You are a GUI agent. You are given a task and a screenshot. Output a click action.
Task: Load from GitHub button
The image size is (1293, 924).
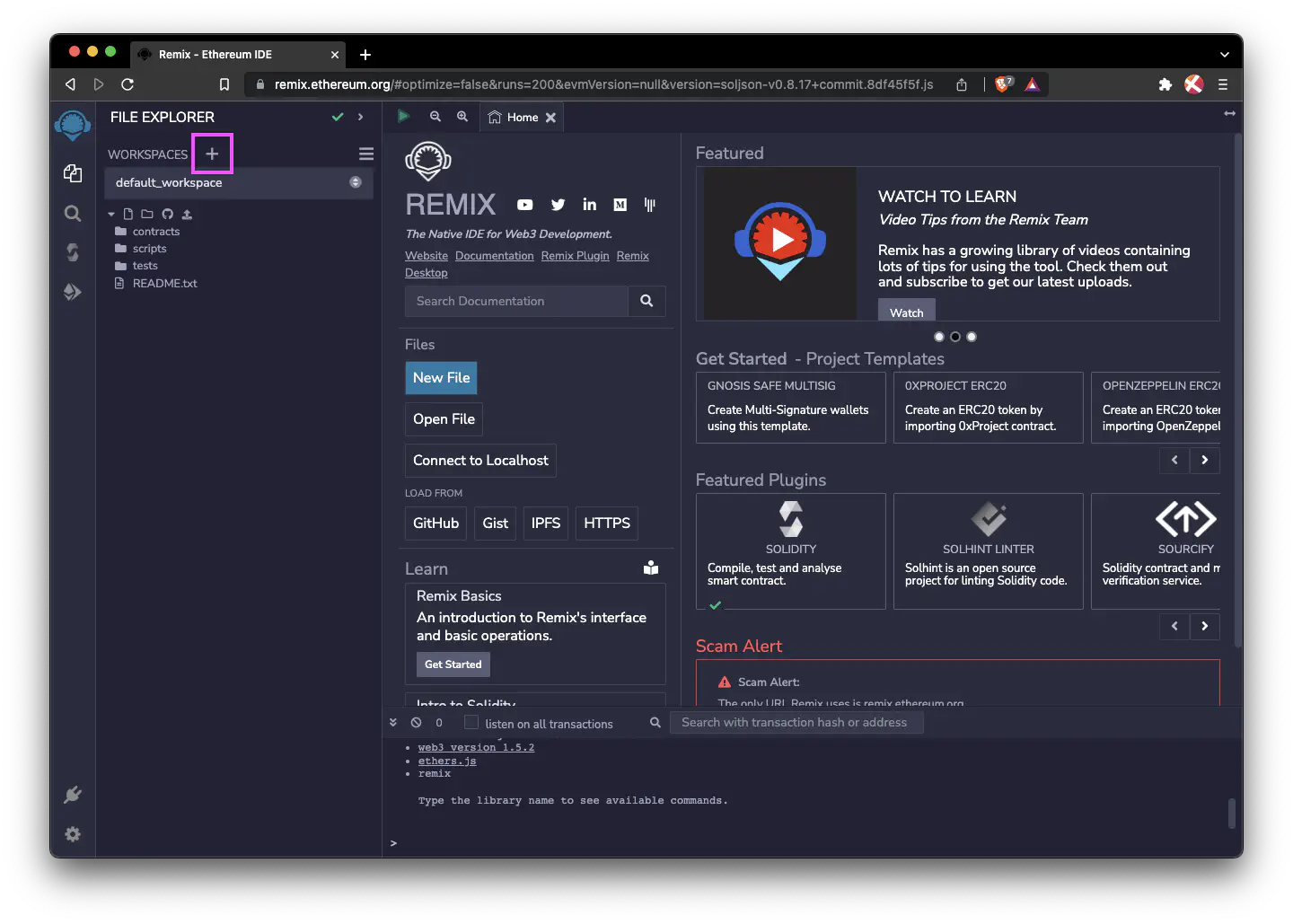pyautogui.click(x=435, y=524)
